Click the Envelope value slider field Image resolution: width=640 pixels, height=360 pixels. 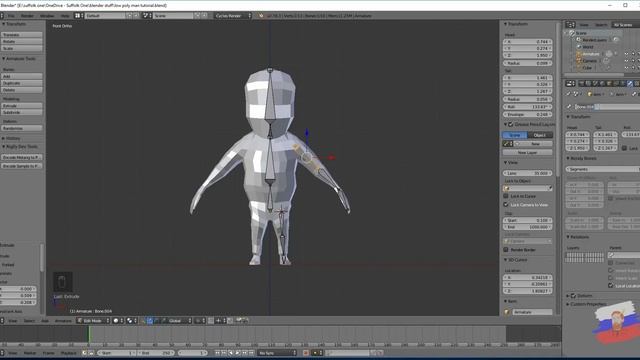click(527, 114)
